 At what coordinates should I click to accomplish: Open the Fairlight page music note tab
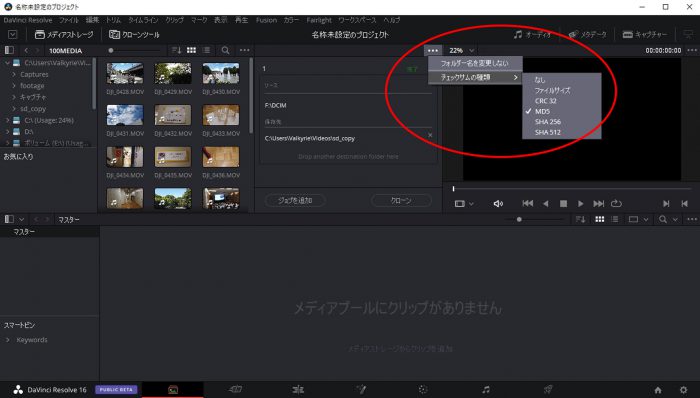coord(486,390)
